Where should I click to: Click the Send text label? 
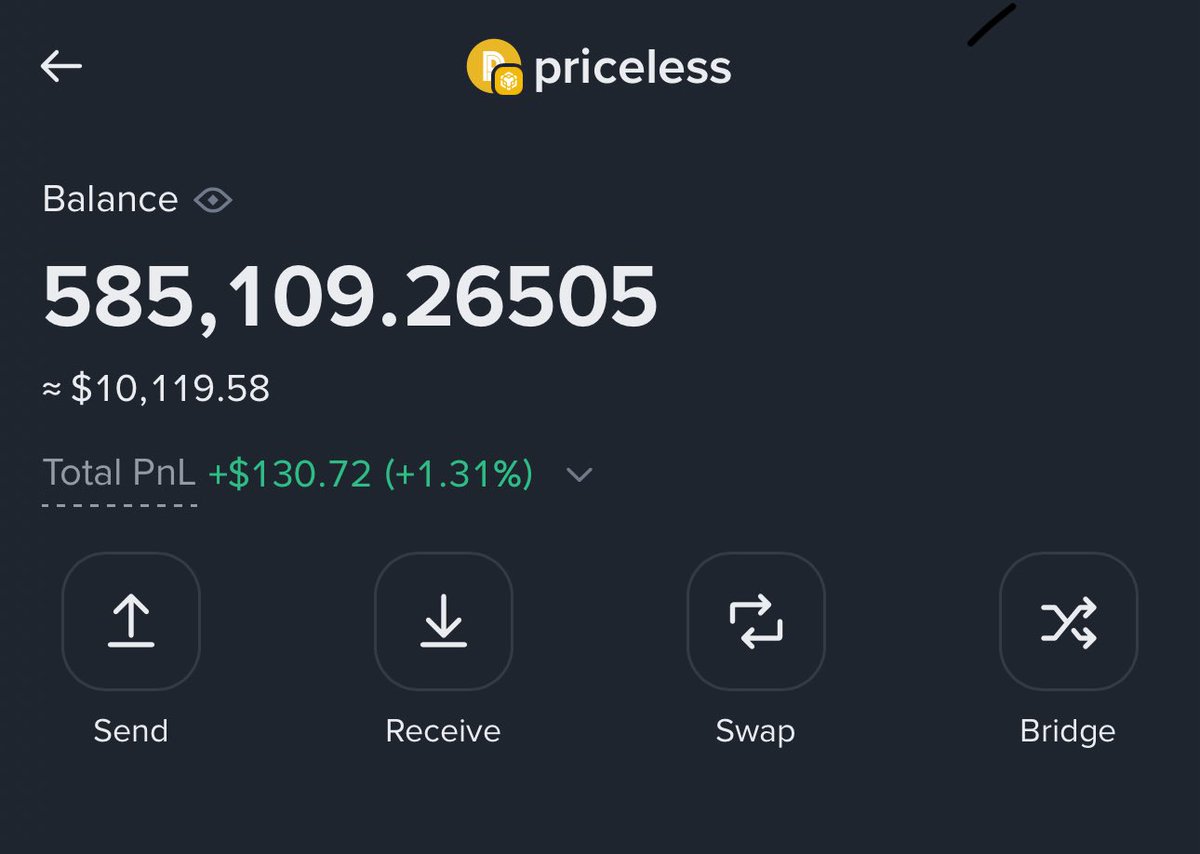click(131, 731)
